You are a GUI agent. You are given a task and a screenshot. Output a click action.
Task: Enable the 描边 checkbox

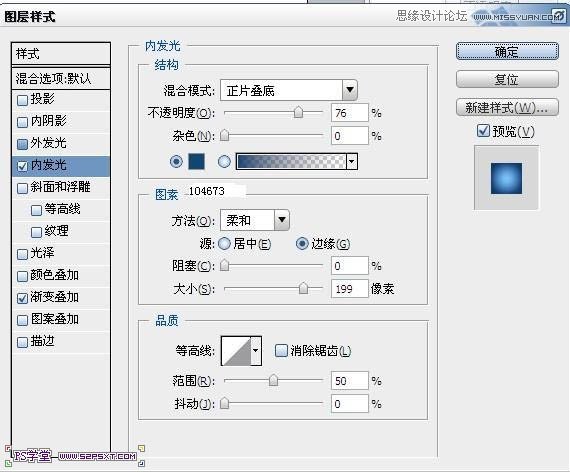23,342
